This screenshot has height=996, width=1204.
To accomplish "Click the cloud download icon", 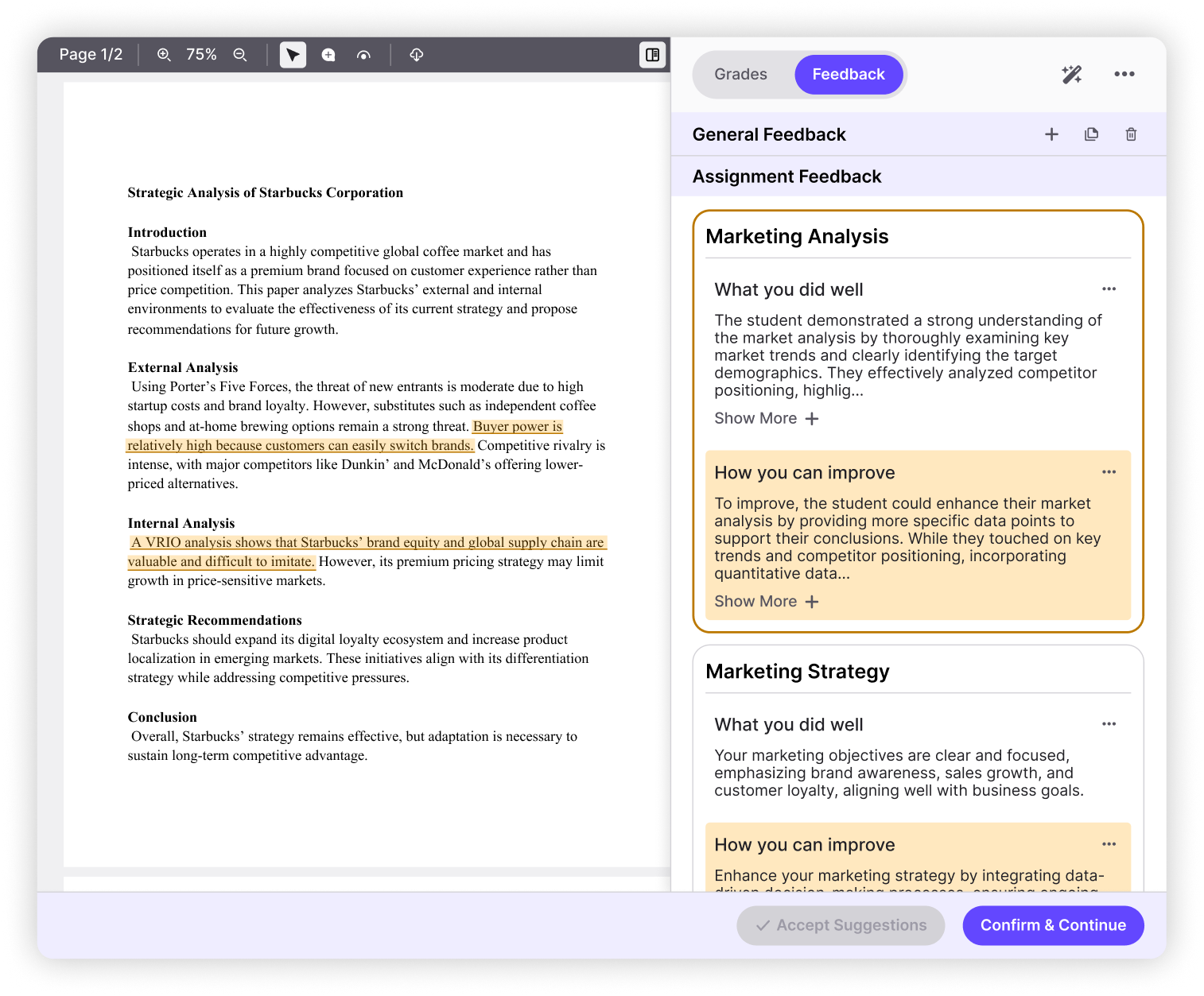I will (416, 55).
